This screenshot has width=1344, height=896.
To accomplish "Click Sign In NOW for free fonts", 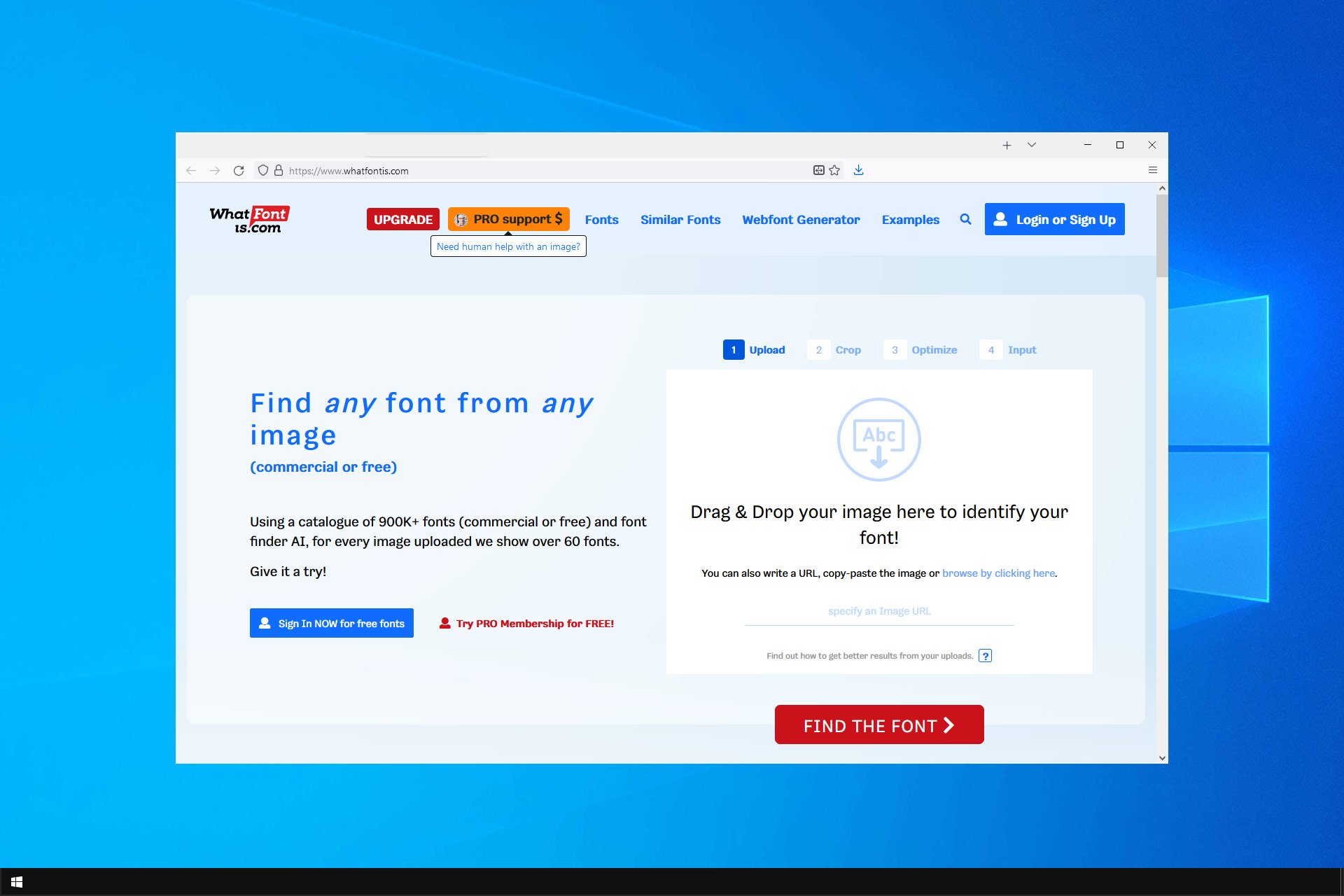I will [332, 623].
